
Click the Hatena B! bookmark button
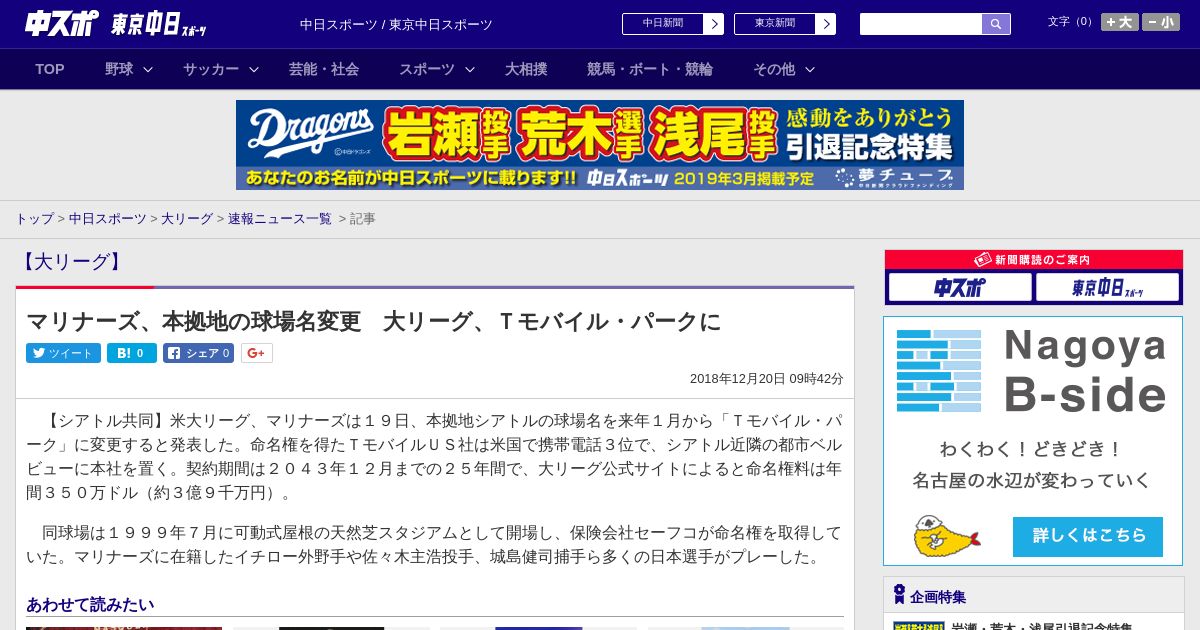132,353
